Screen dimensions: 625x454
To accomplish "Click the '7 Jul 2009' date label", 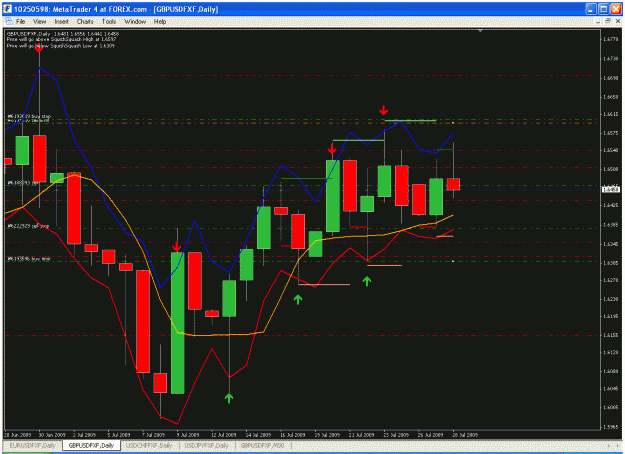I will click(153, 435).
